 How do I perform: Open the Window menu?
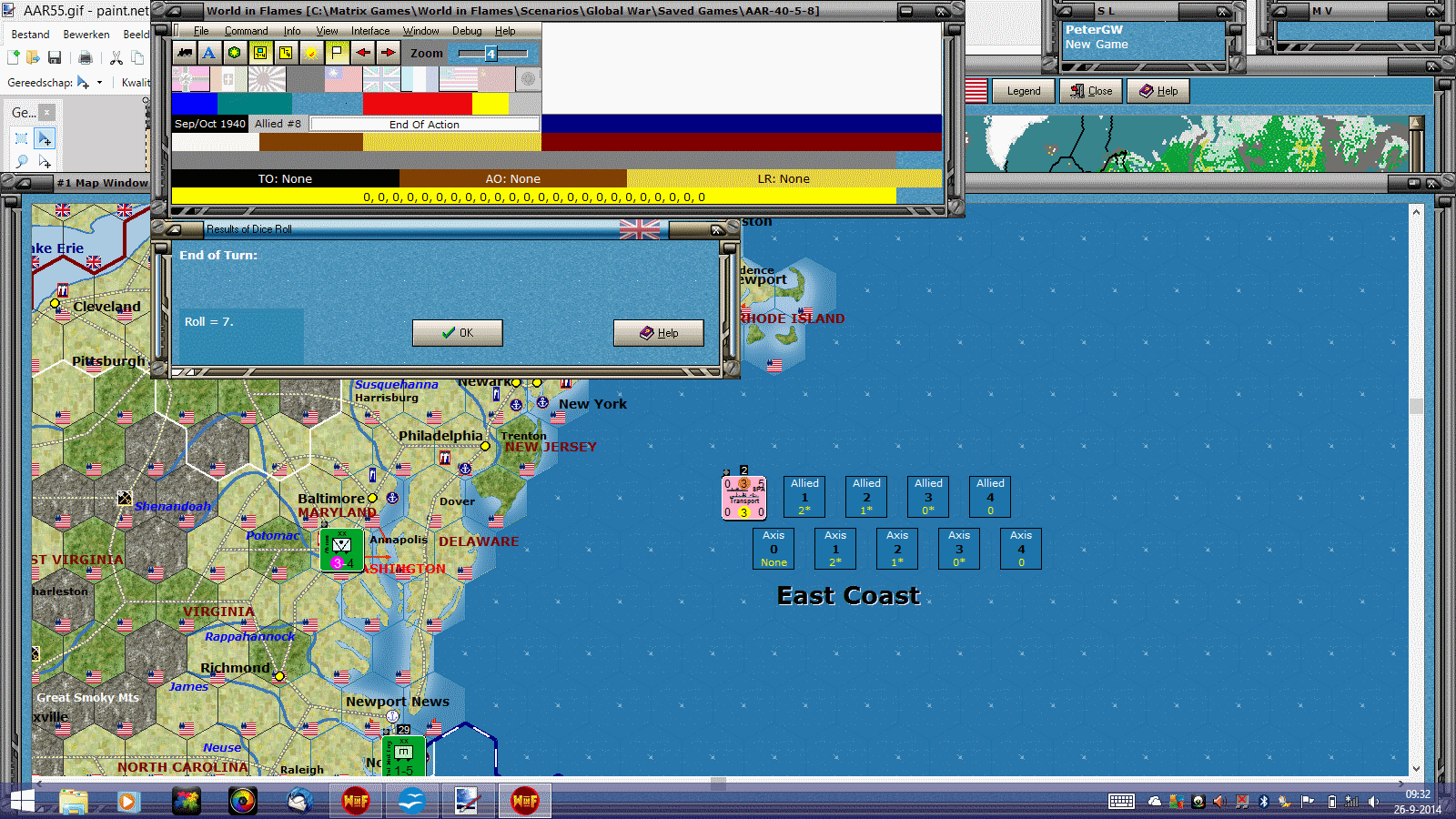421,31
